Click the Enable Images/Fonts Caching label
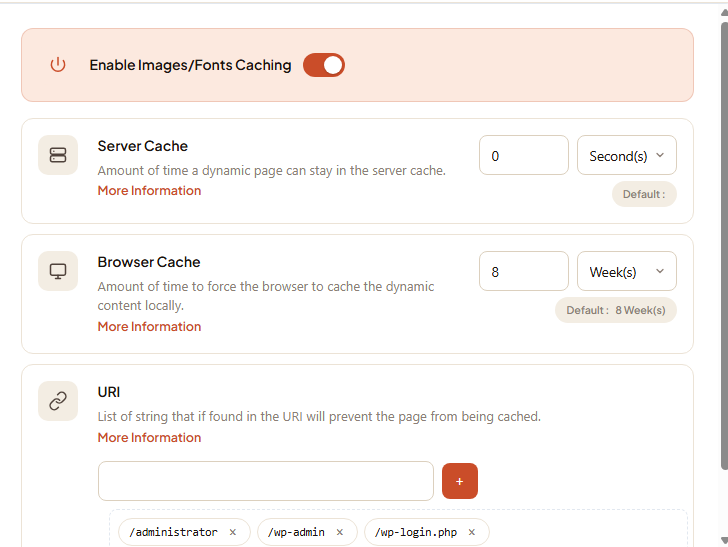Screen dimensions: 728x547 coord(190,65)
